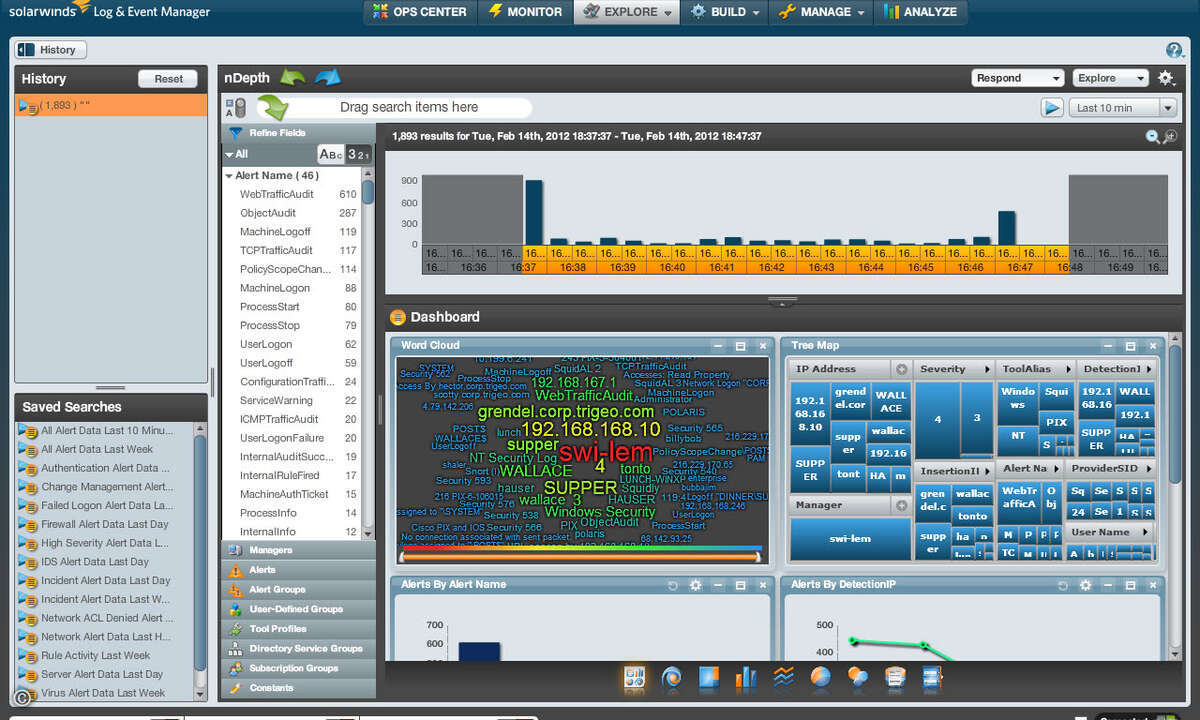Expand the User Name arrow in Tree Map
Viewport: 1200px width, 720px height.
[1145, 533]
